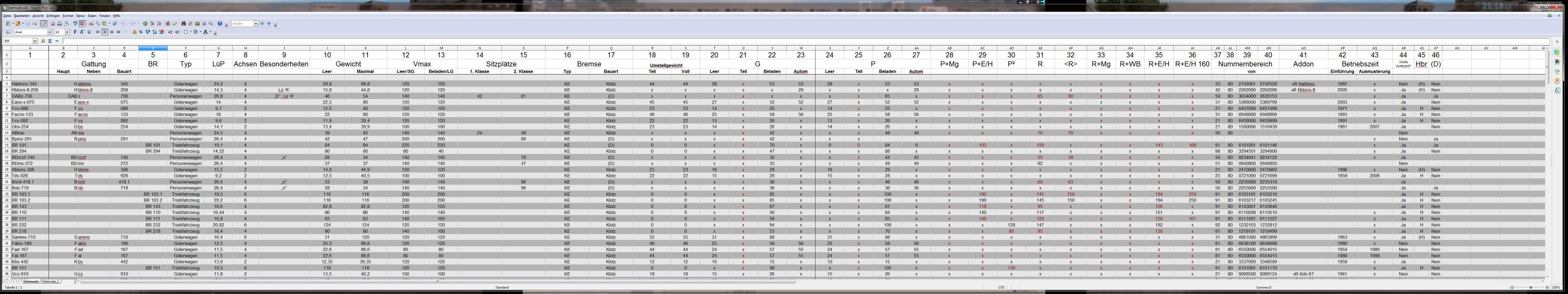
Task: Open Find & Replace binoculars
Action: click(184, 24)
